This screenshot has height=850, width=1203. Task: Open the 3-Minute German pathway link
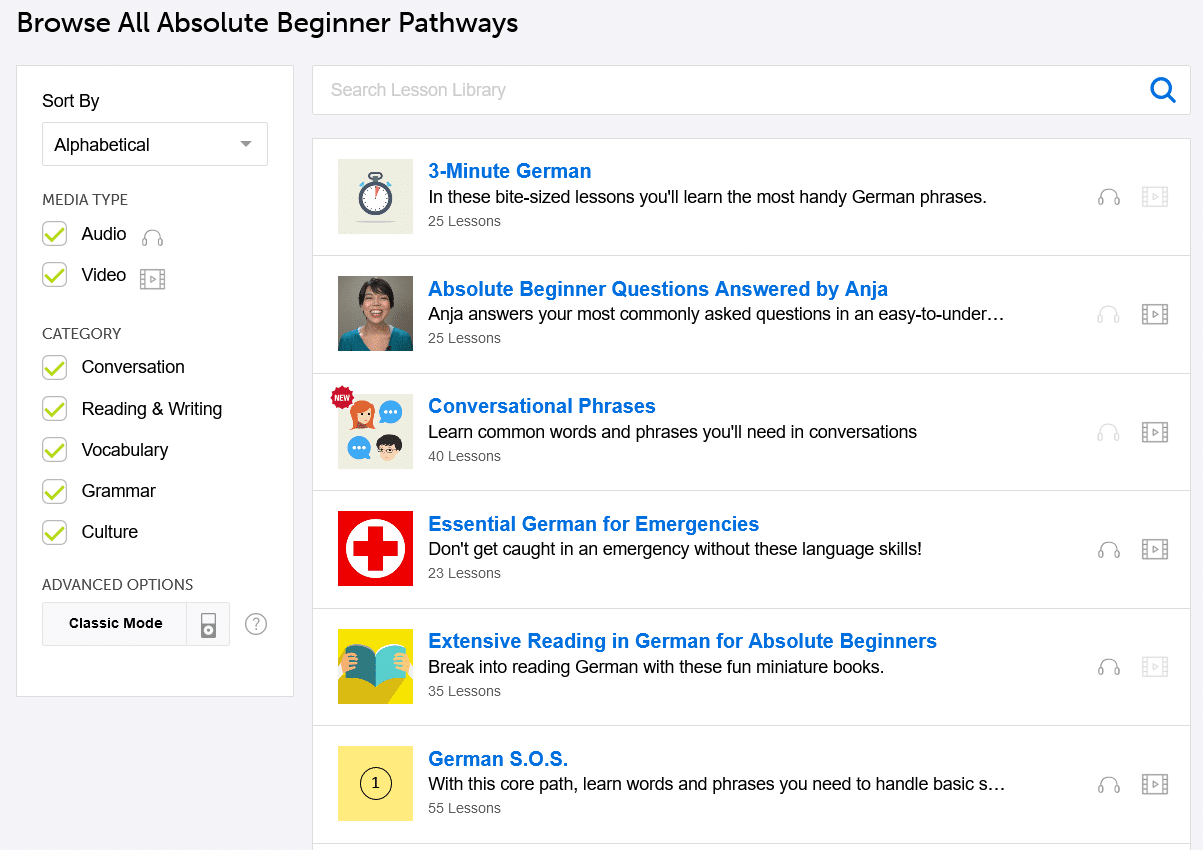[509, 171]
